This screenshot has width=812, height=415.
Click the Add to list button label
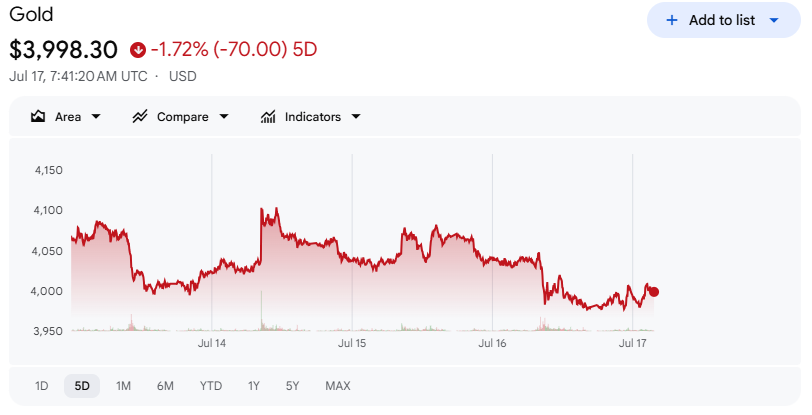(722, 20)
